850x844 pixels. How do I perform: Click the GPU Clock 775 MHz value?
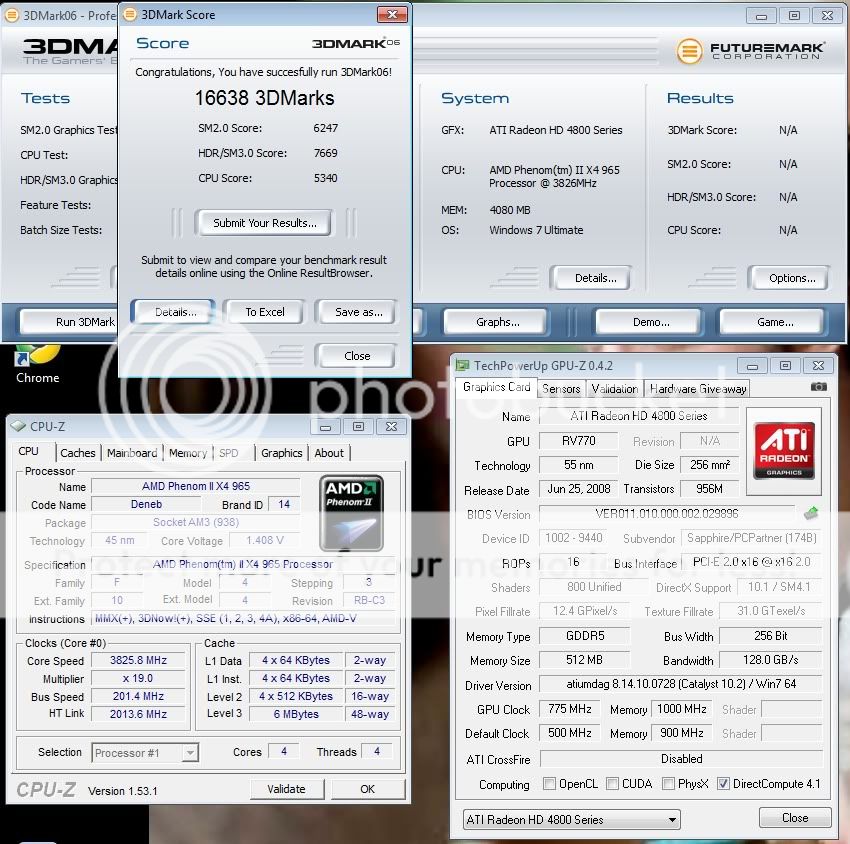569,709
